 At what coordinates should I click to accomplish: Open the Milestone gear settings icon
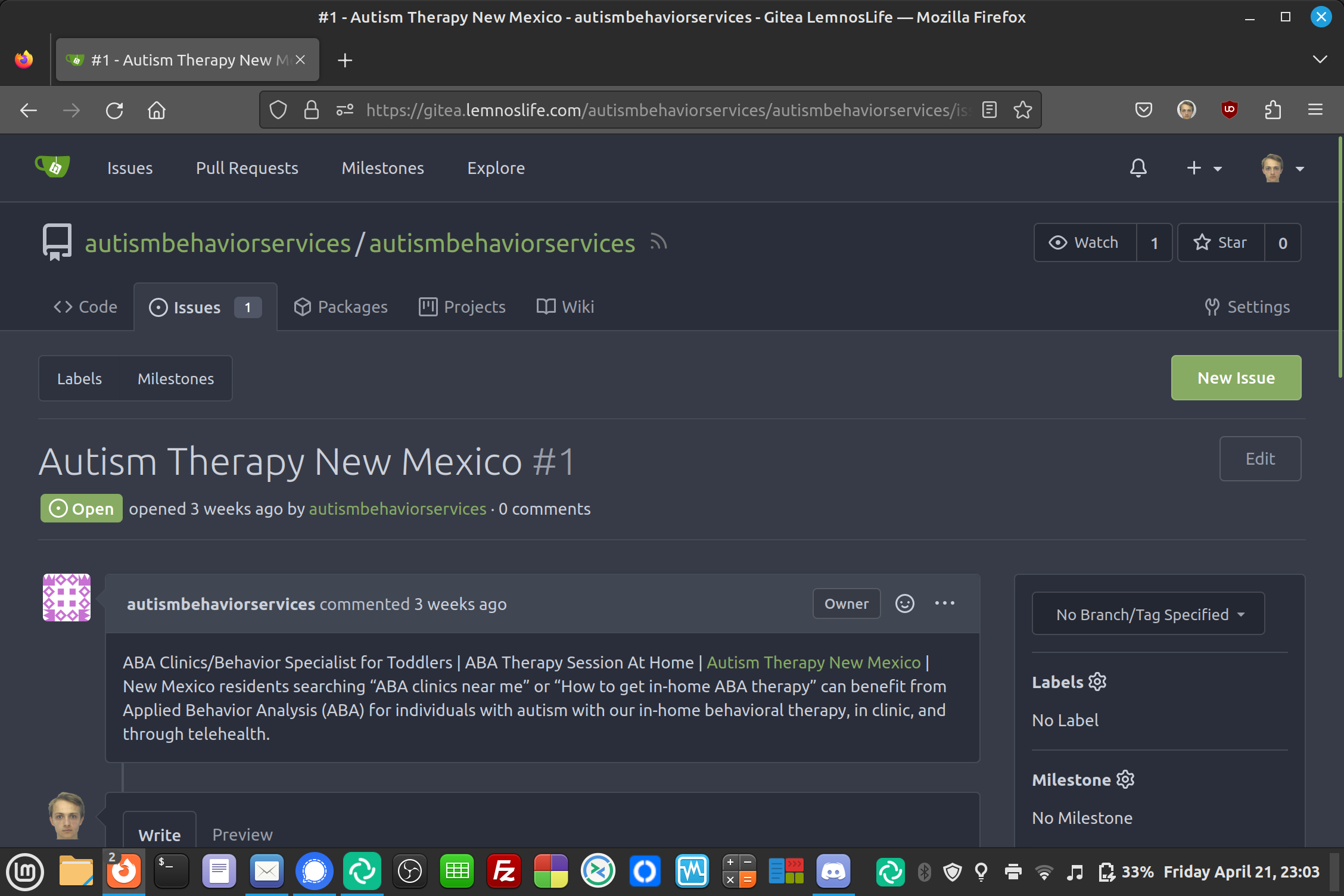tap(1125, 779)
